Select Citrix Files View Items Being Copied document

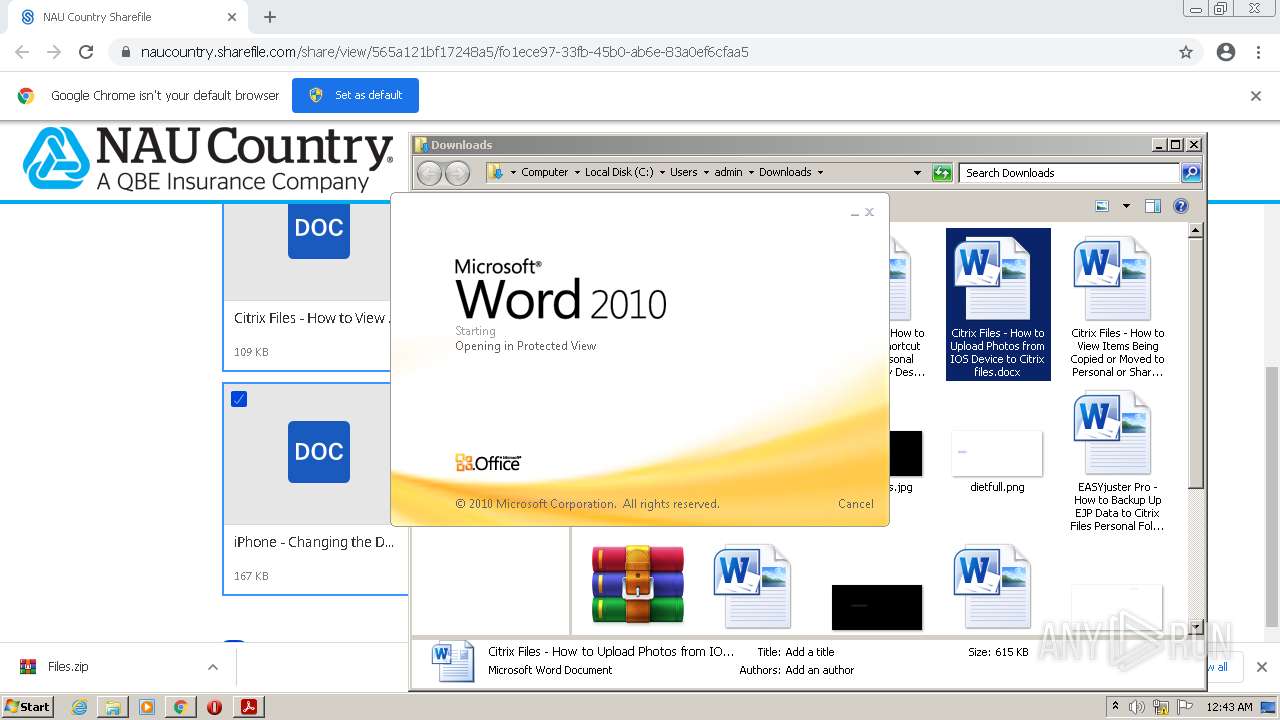click(1117, 307)
